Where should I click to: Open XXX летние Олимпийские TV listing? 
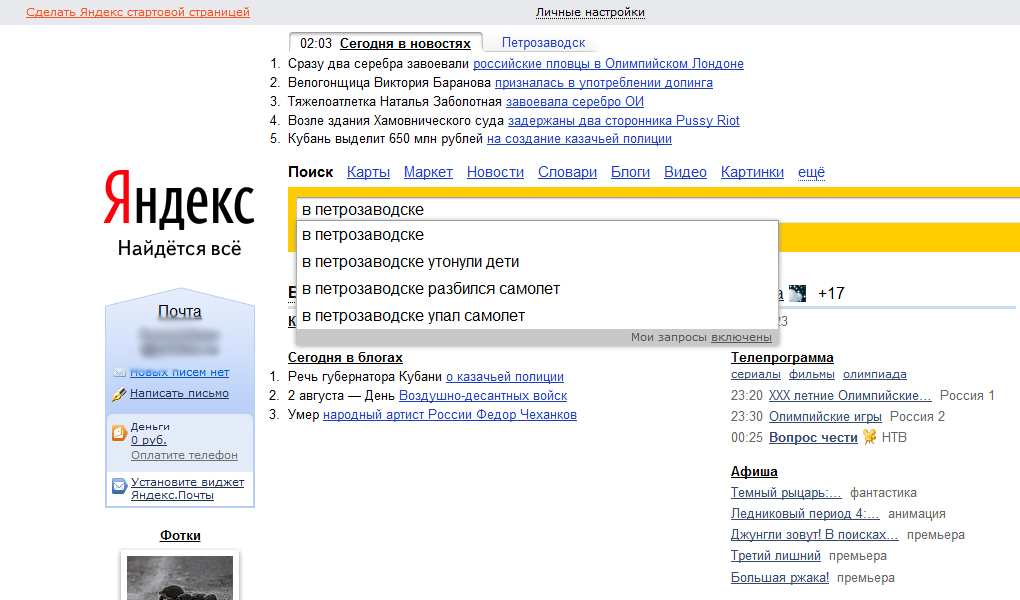(850, 396)
